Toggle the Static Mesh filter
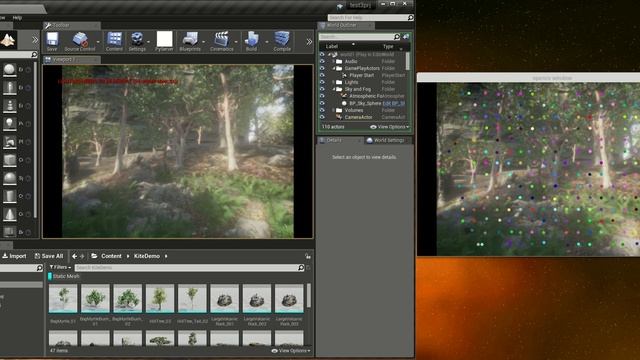 (x=64, y=276)
